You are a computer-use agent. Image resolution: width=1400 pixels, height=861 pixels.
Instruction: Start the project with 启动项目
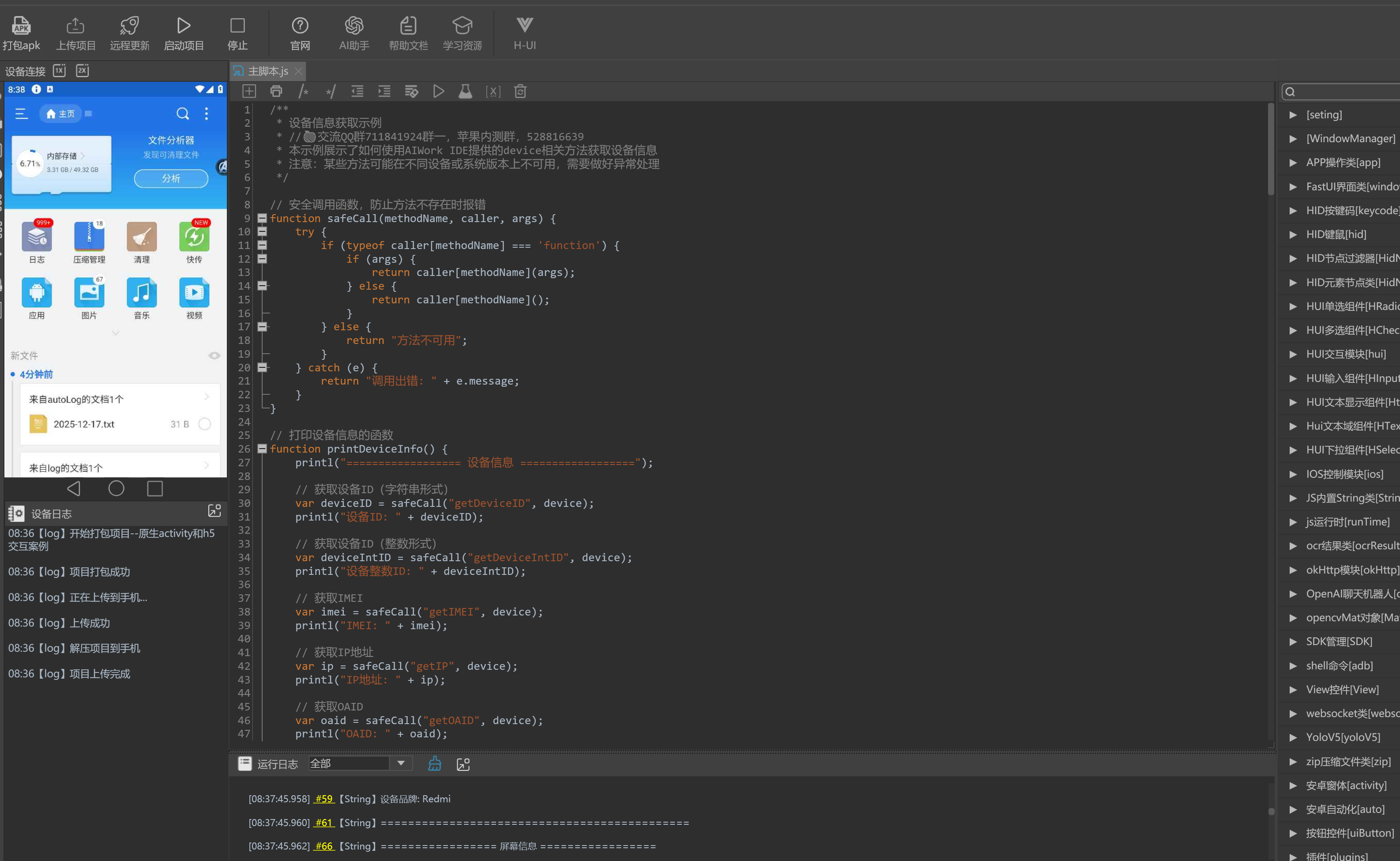pos(183,26)
